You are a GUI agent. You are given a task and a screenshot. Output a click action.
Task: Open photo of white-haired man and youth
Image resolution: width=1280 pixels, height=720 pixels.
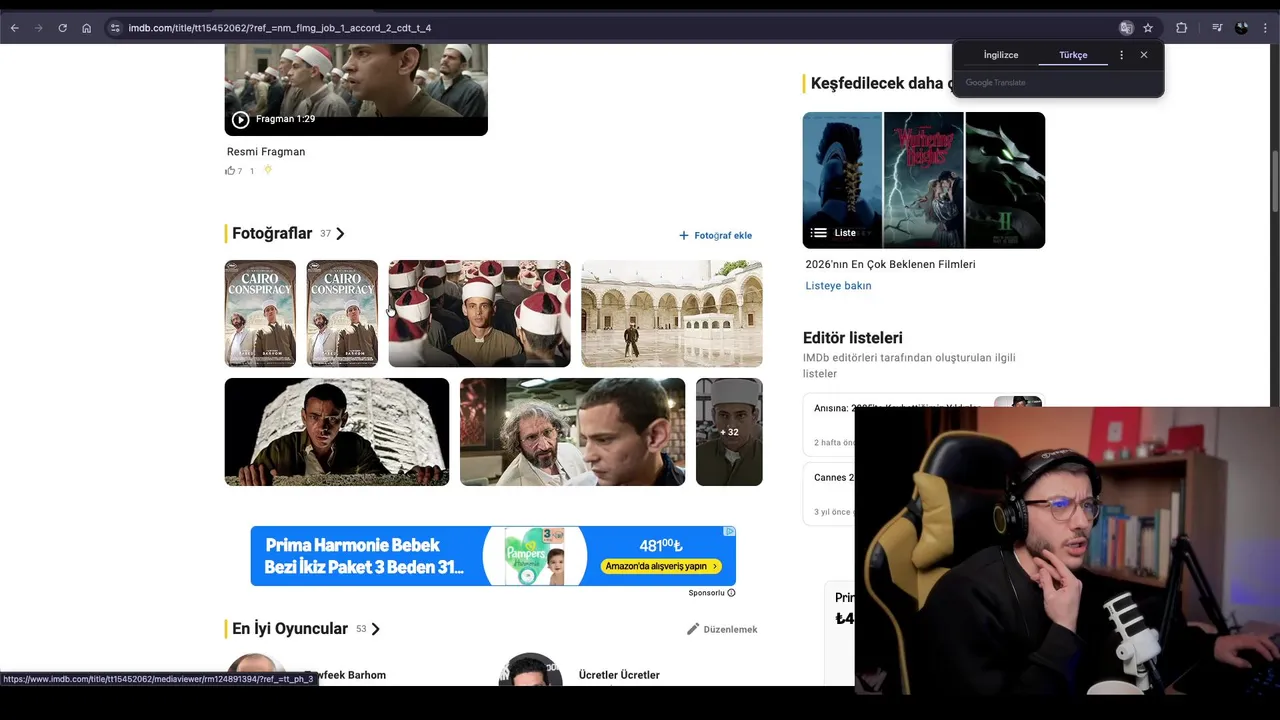coord(572,432)
